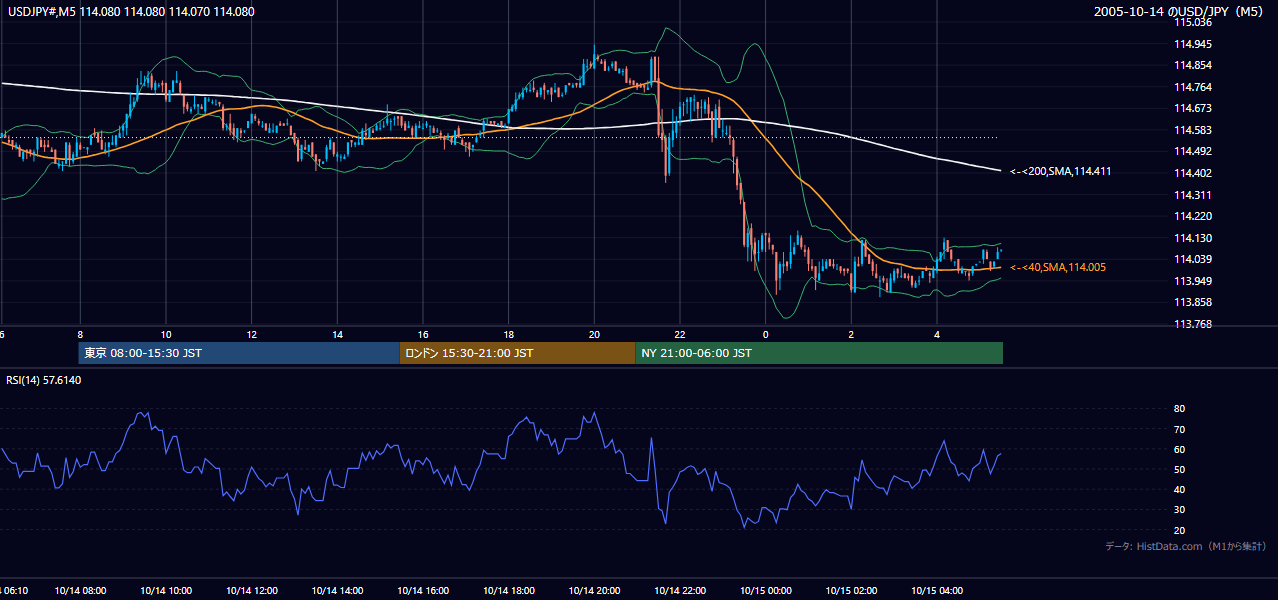Click hour label 2 under the price chart
1278x600 pixels.
(851, 334)
